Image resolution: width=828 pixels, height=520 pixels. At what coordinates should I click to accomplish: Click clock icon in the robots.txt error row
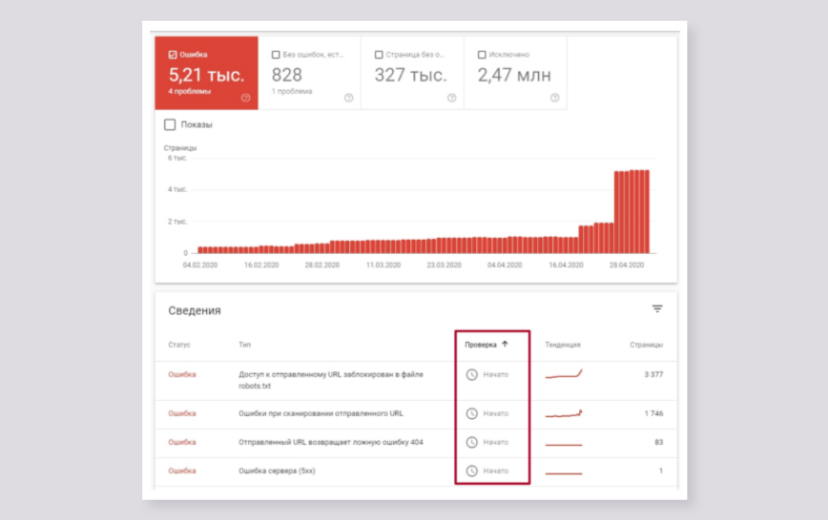click(x=472, y=374)
